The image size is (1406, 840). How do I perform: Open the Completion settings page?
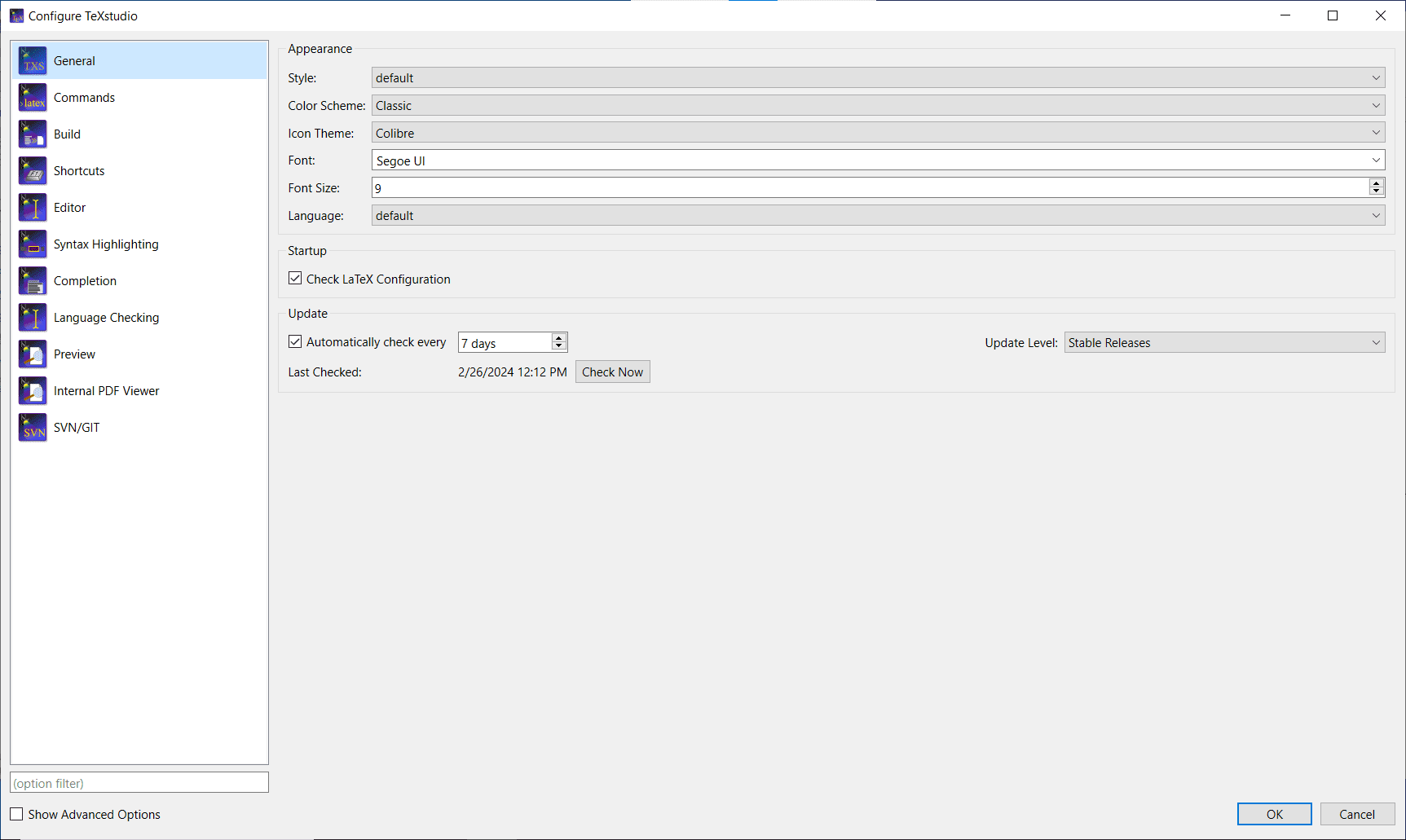pyautogui.click(x=139, y=281)
